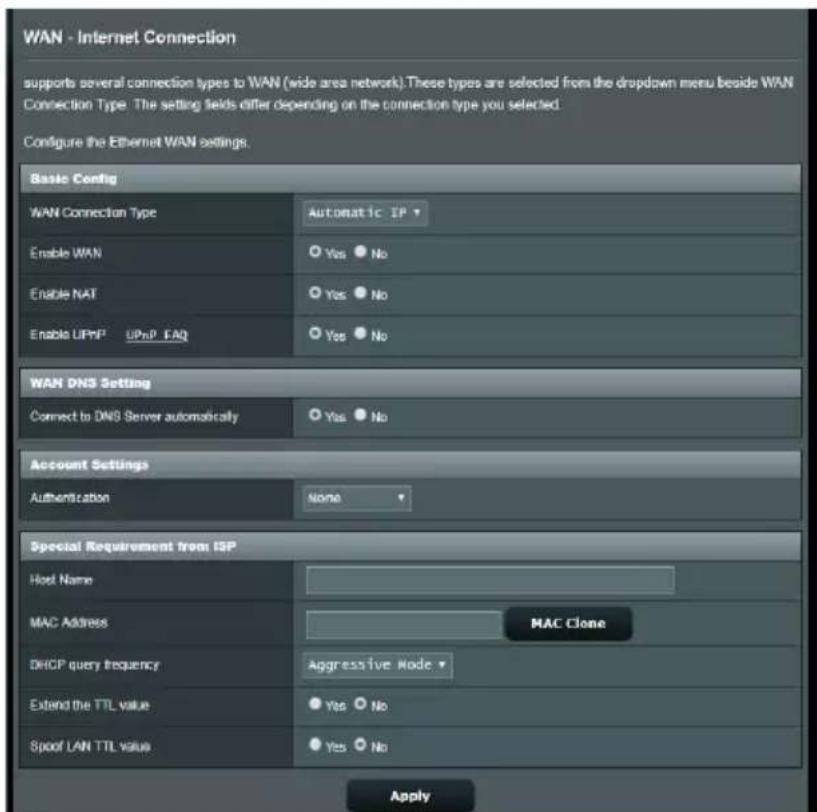The width and height of the screenshot is (817, 812).
Task: Click the Authentication label
Action: tap(70, 498)
